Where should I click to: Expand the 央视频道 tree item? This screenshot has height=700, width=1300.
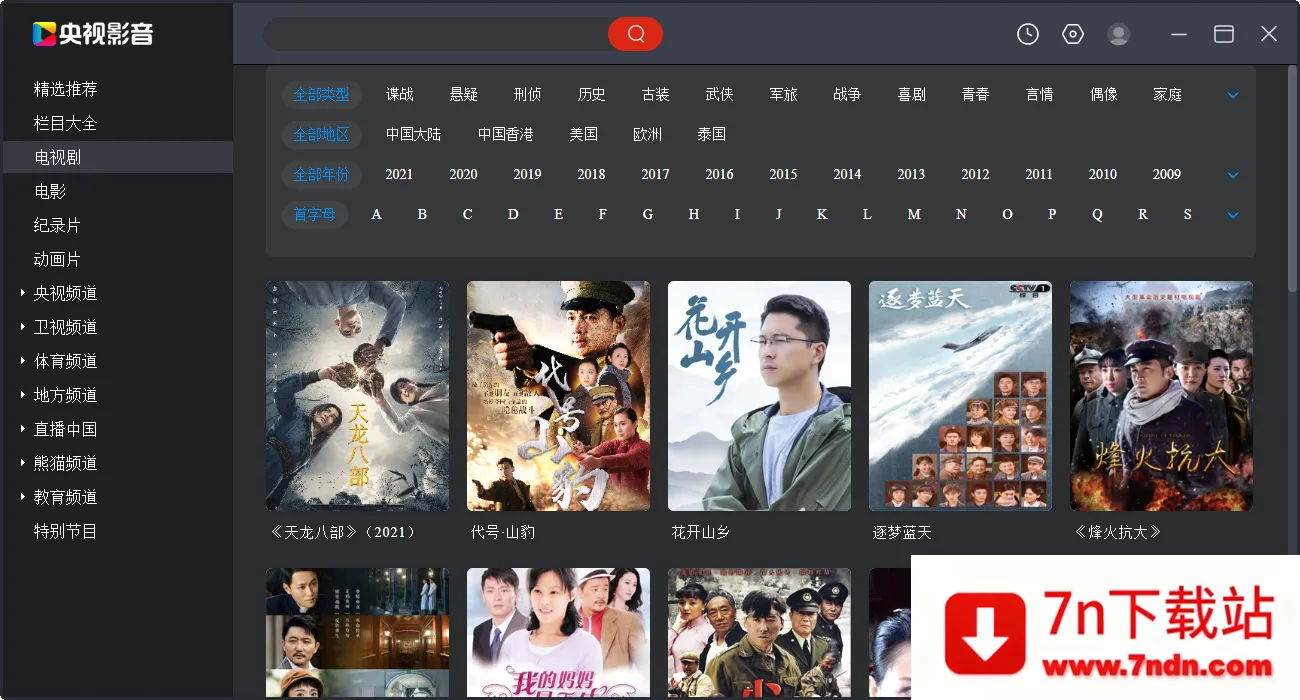23,293
